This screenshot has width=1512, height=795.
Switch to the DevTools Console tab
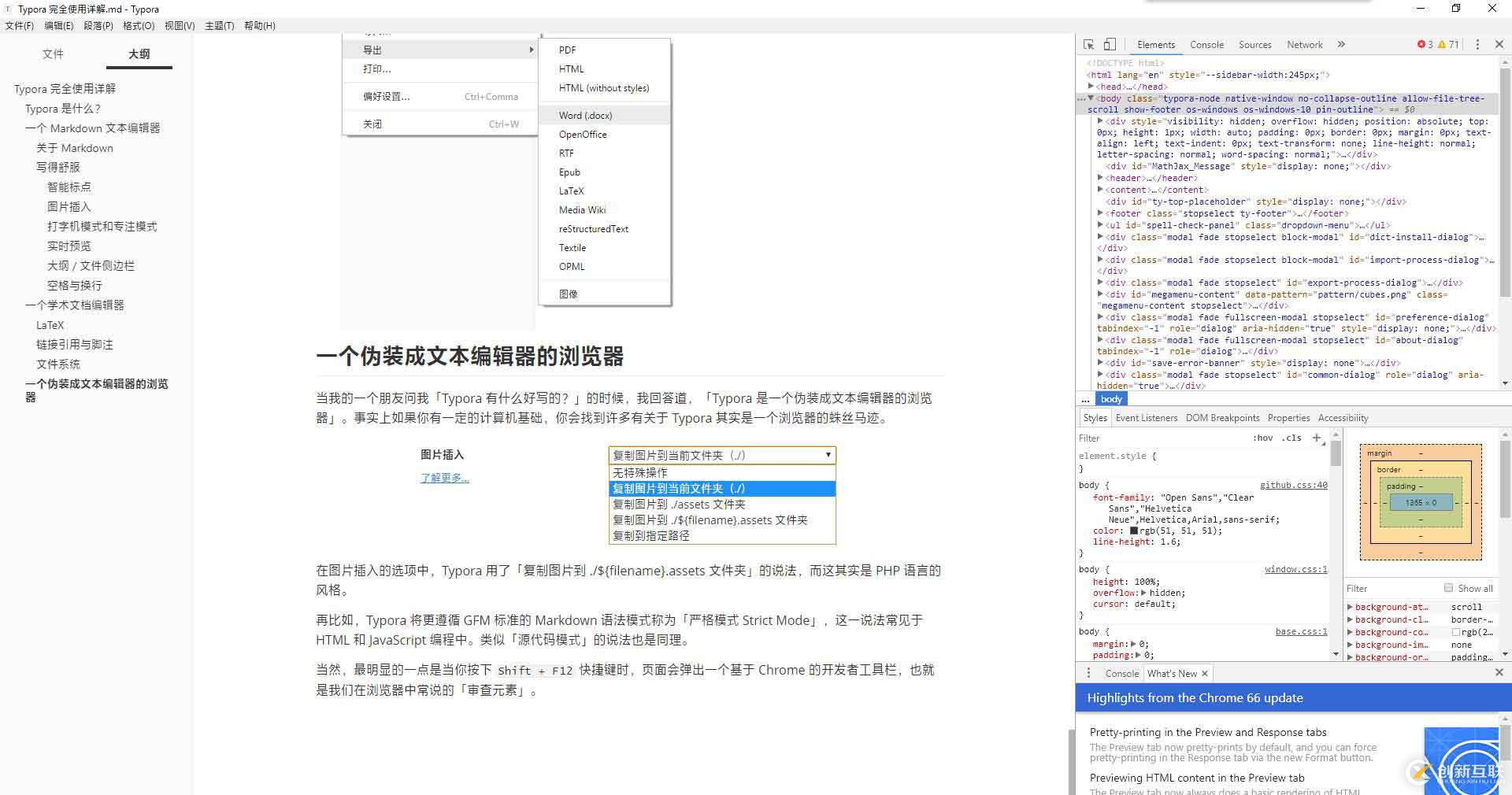(1207, 45)
